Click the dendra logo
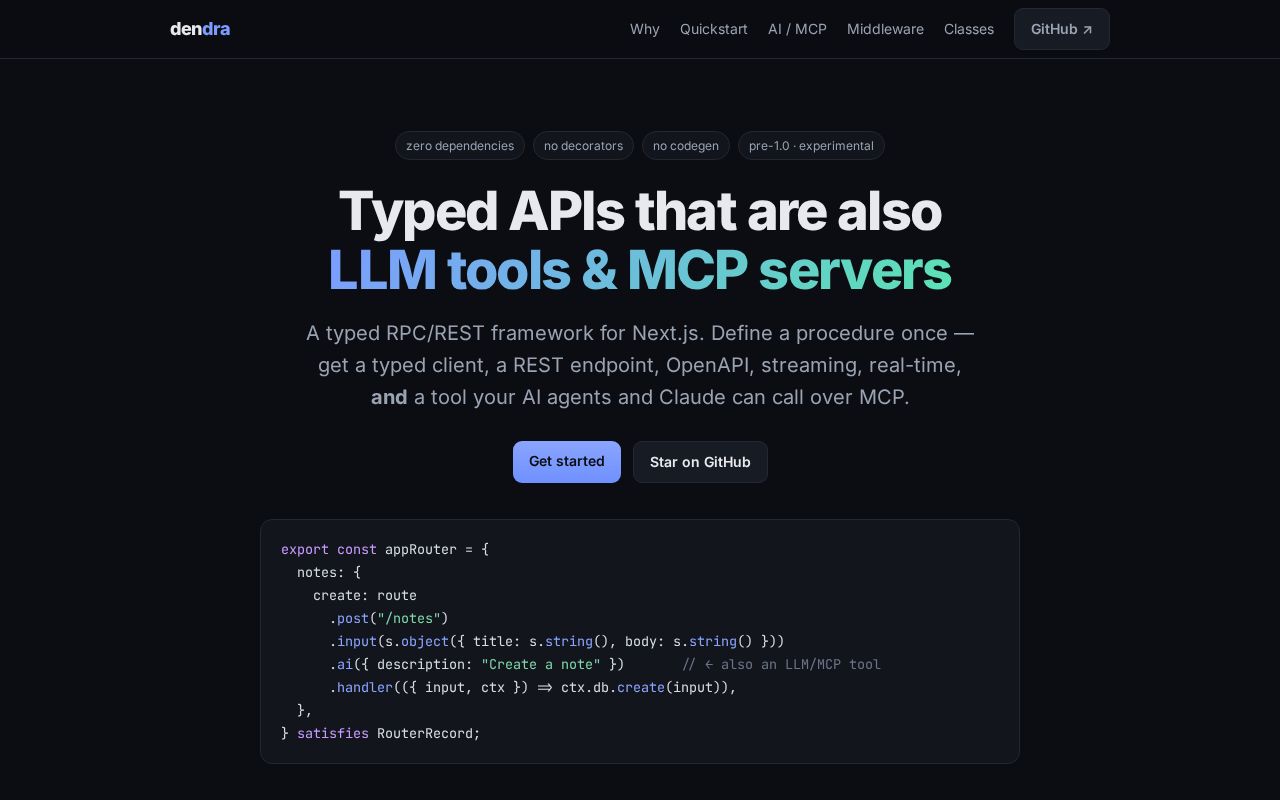1280x800 pixels. (x=200, y=29)
